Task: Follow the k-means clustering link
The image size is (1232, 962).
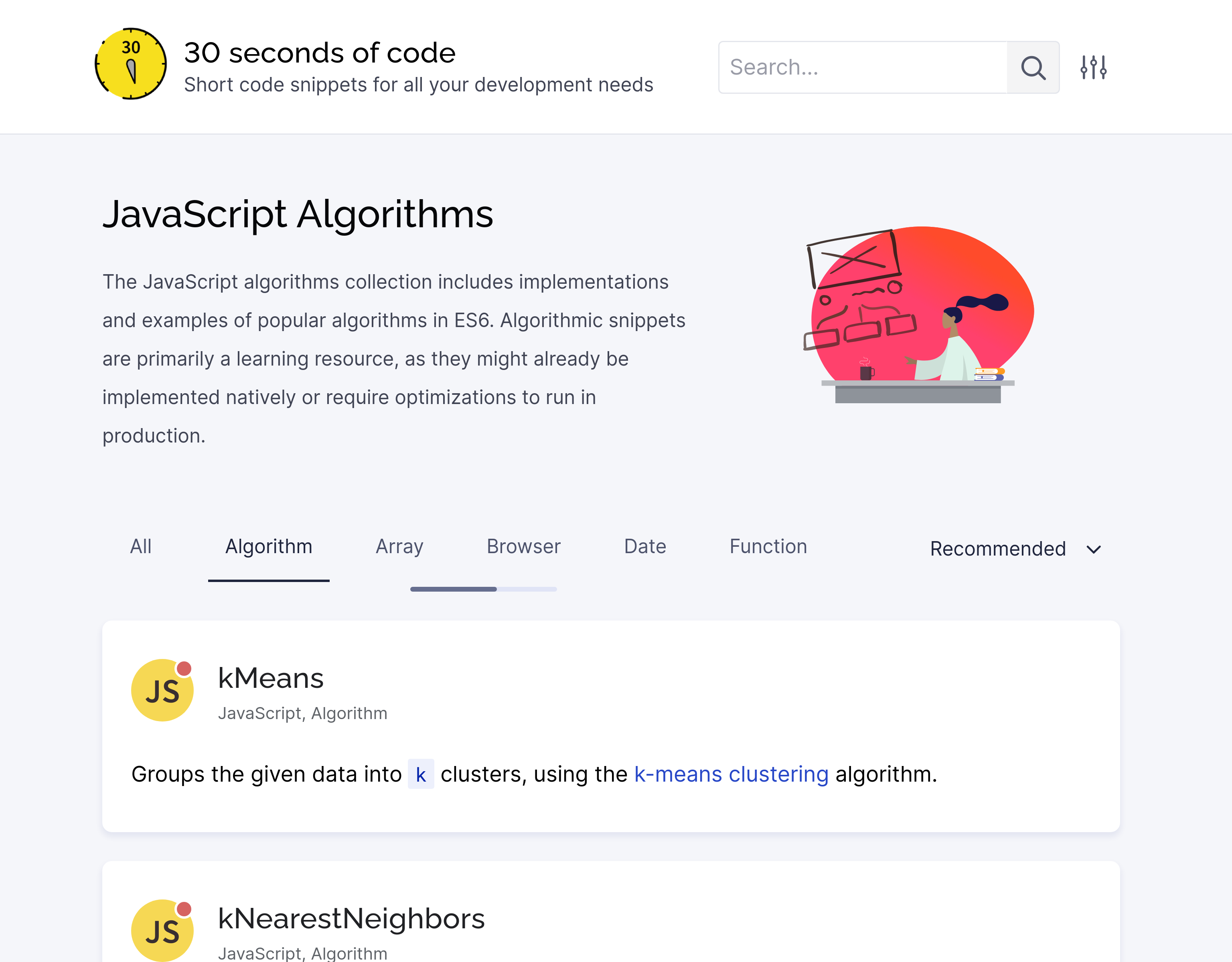Action: (731, 774)
